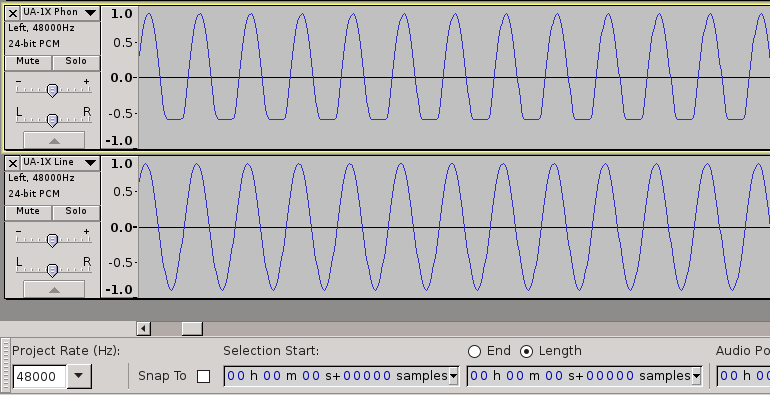Image resolution: width=770 pixels, height=395 pixels.
Task: Open the UA-1X Phon track dropdown menu
Action: (x=90, y=13)
